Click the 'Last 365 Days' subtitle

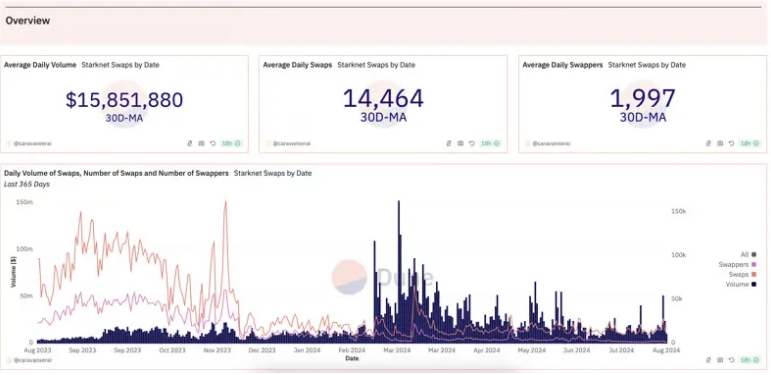[27, 184]
